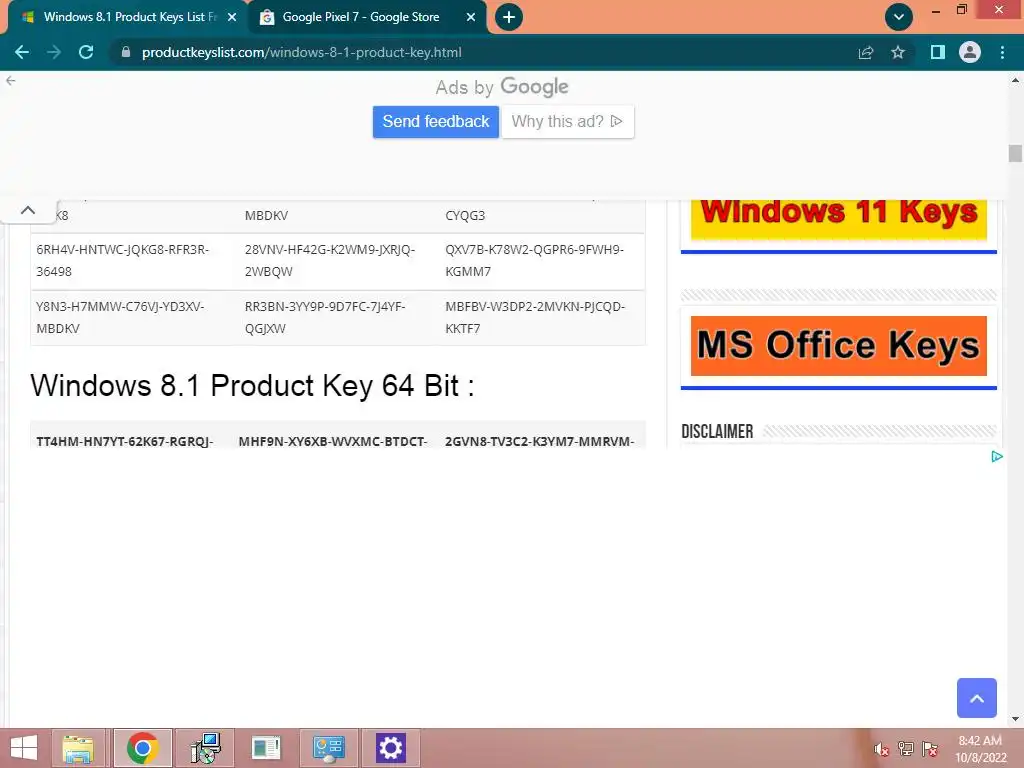Screen dimensions: 1024x768
Task: Open a new browser tab
Action: pos(509,17)
